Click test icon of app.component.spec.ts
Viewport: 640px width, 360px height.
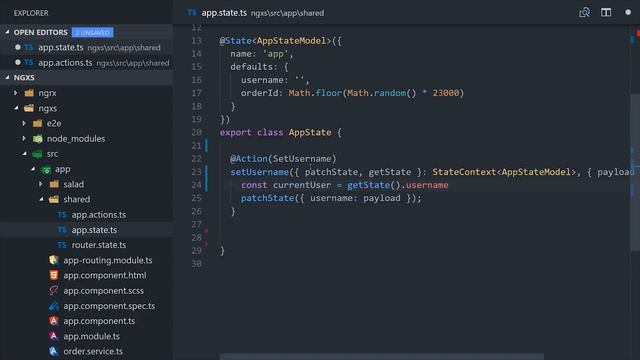53,306
